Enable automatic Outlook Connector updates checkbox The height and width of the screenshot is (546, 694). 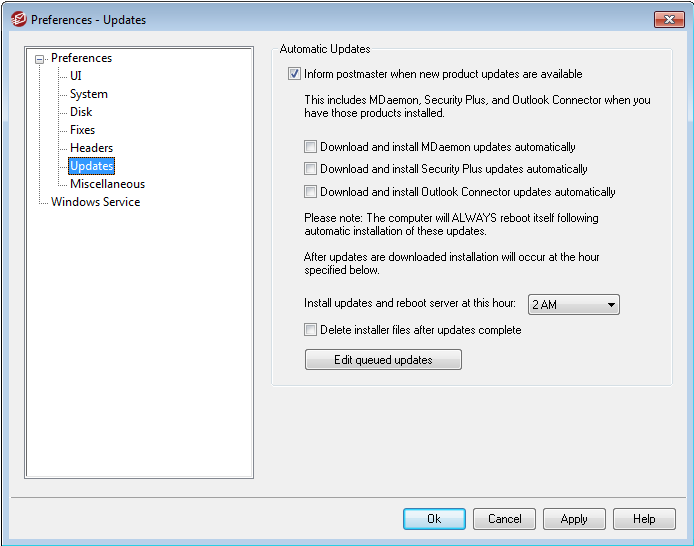coord(310,192)
